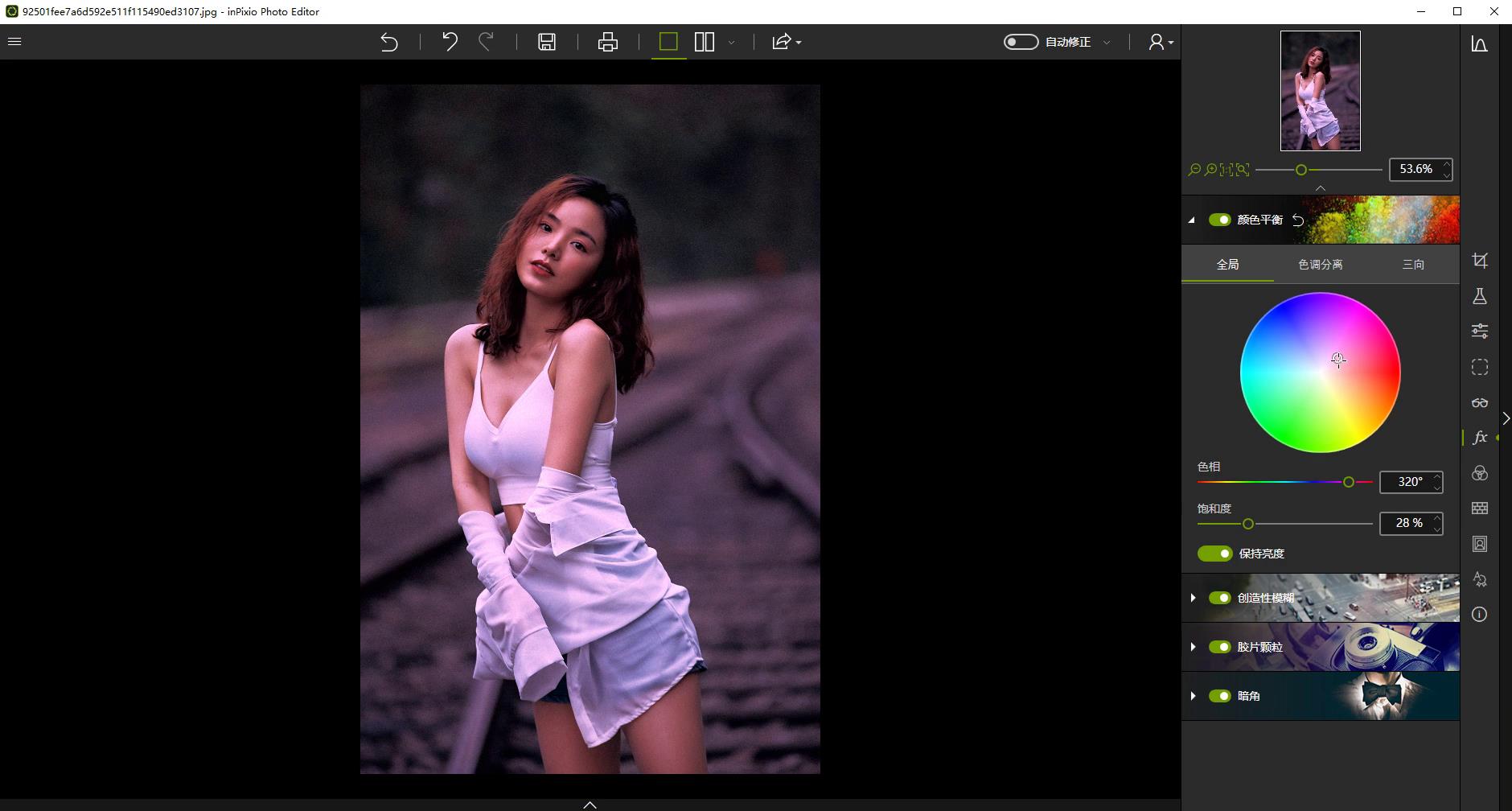Screen dimensions: 1512x811
Task: Fit image to screen zoom icon
Action: point(1243,170)
